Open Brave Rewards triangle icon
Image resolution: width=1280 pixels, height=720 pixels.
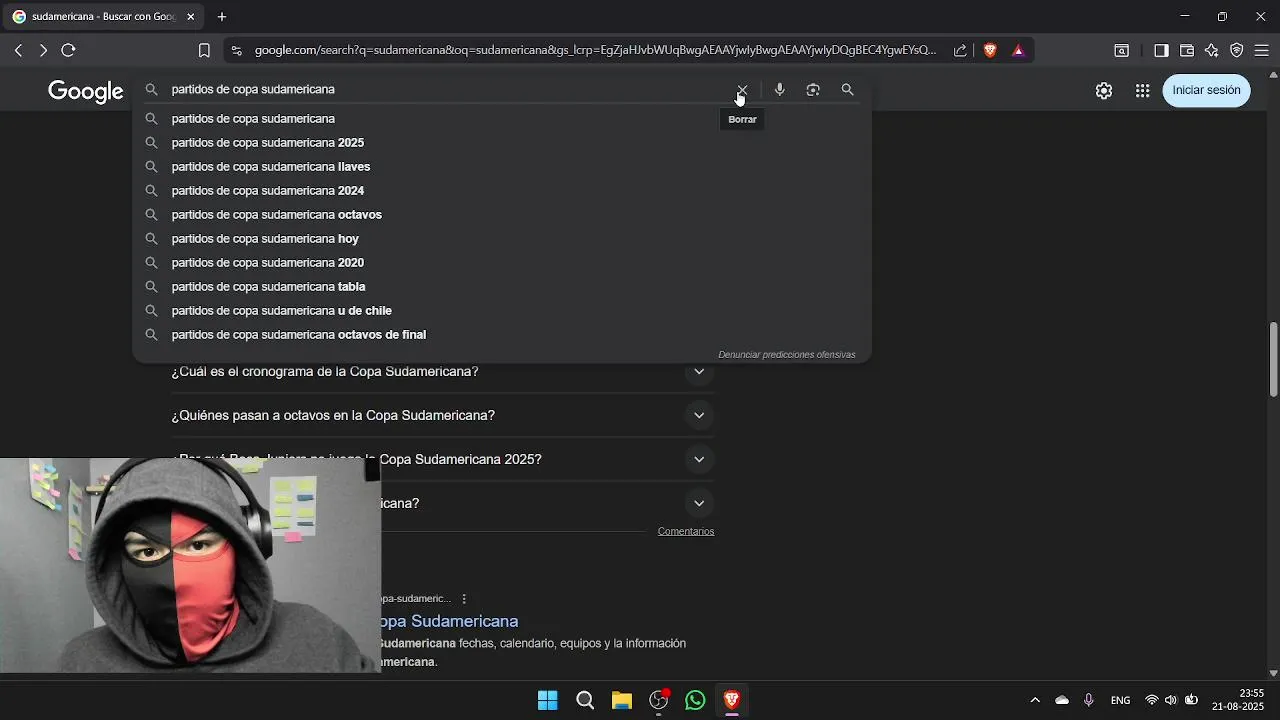[x=1018, y=50]
